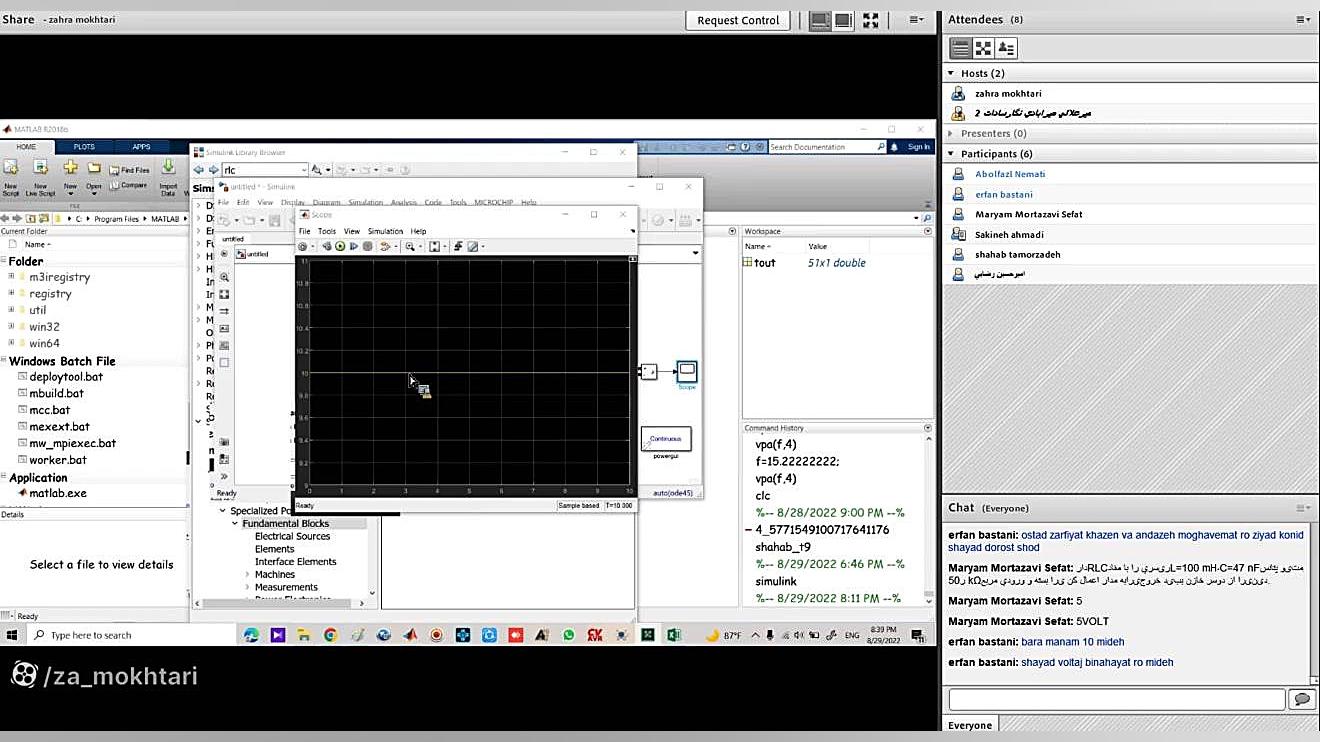
Task: Open Share pod options menu
Action: [916, 20]
